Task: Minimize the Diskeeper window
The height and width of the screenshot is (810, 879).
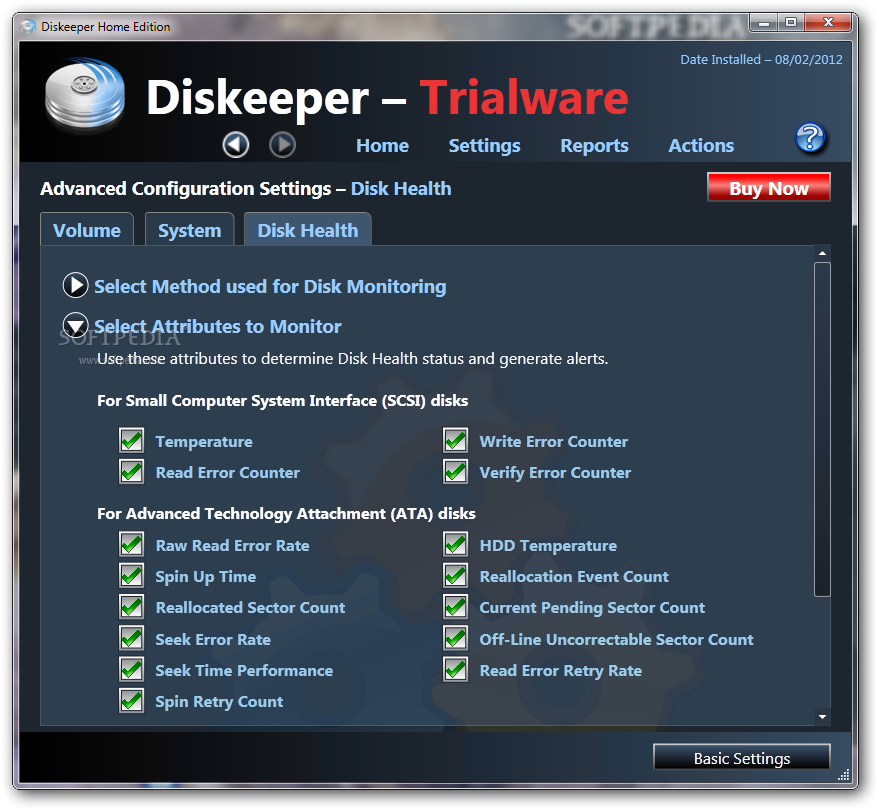Action: (764, 23)
